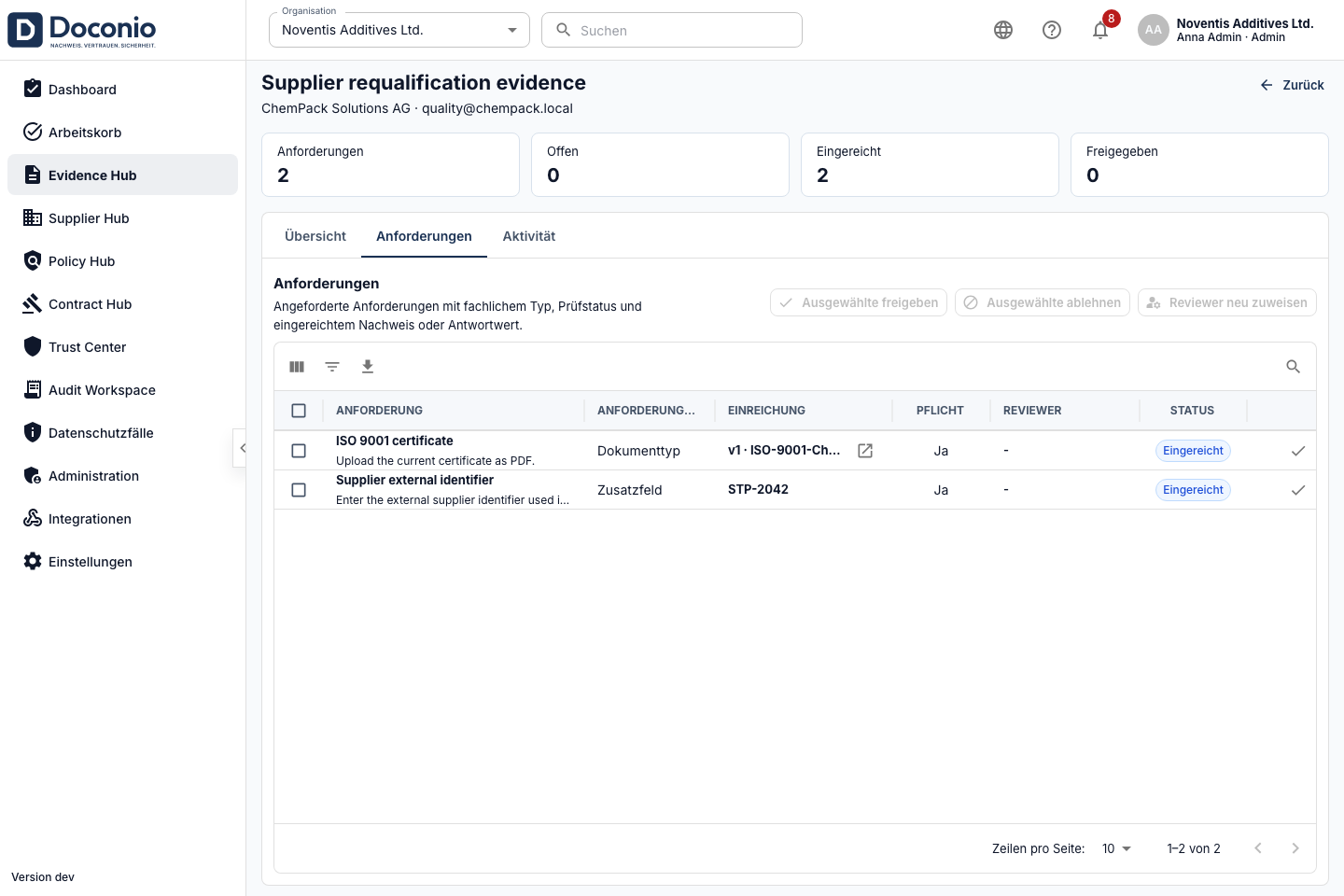The image size is (1344, 896).
Task: Go back via the Zurück link
Action: point(1292,85)
